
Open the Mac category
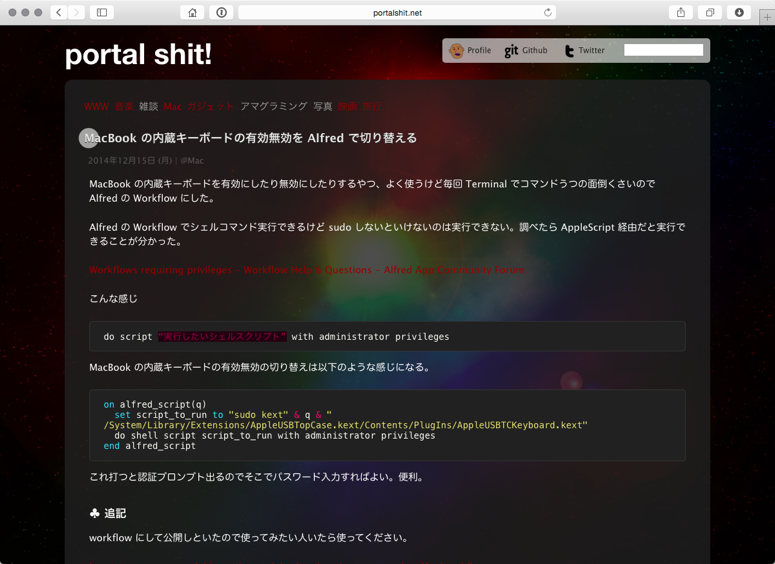tap(172, 106)
